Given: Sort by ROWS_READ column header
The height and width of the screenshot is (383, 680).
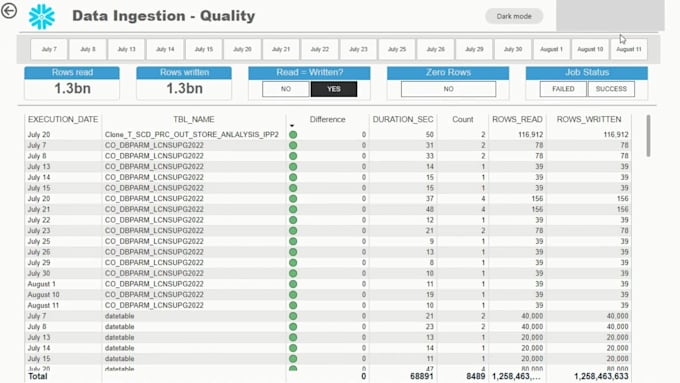Looking at the screenshot, I should coord(517,119).
